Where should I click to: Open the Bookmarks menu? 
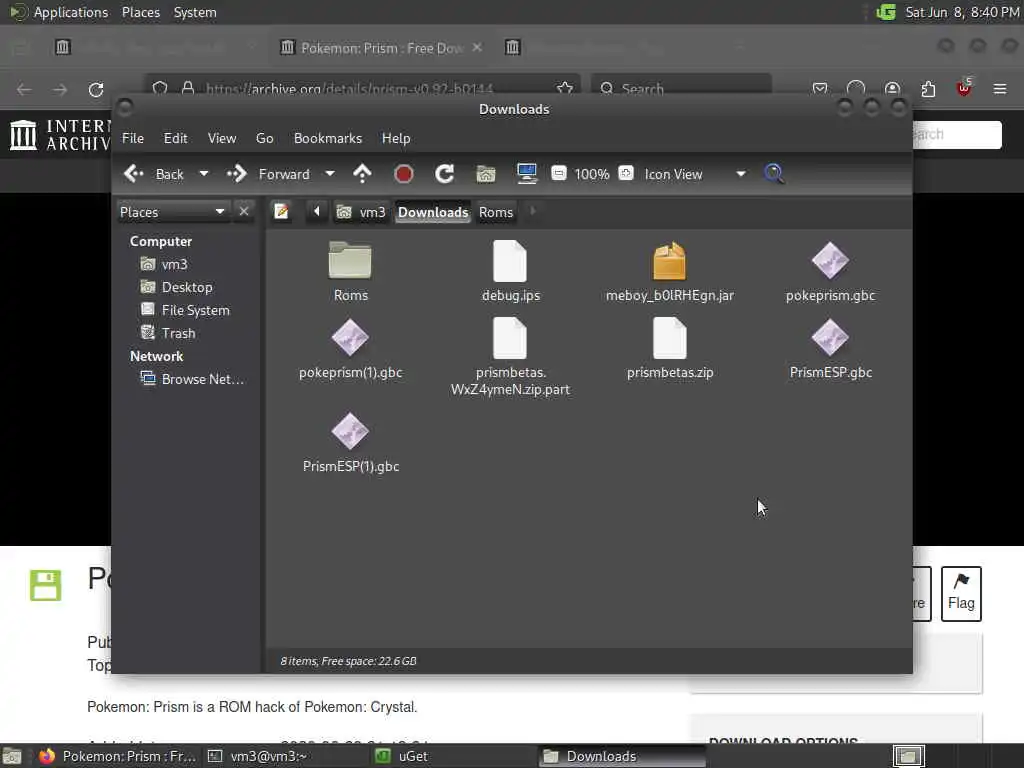coord(328,138)
